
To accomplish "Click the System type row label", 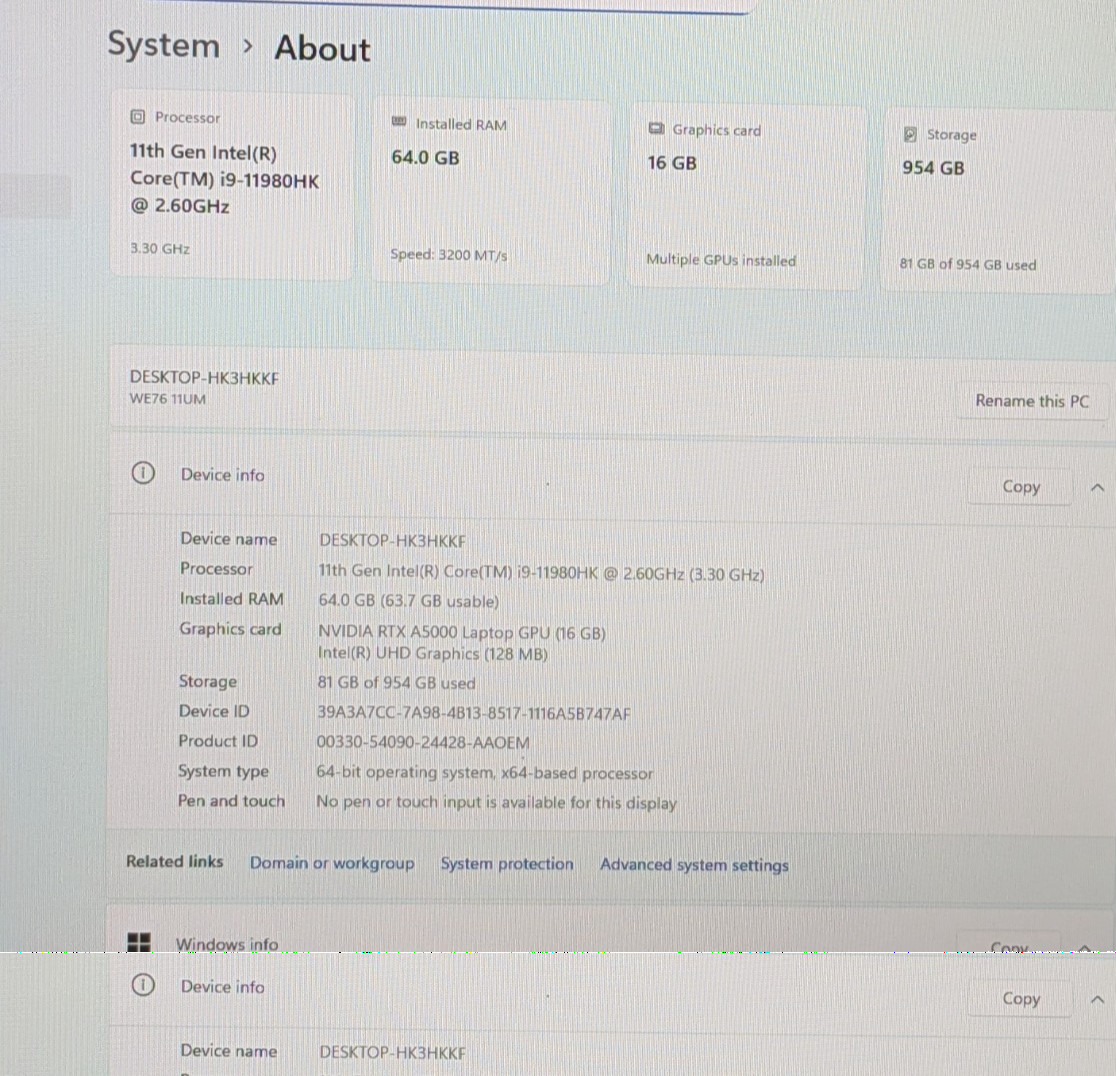I will coord(223,771).
